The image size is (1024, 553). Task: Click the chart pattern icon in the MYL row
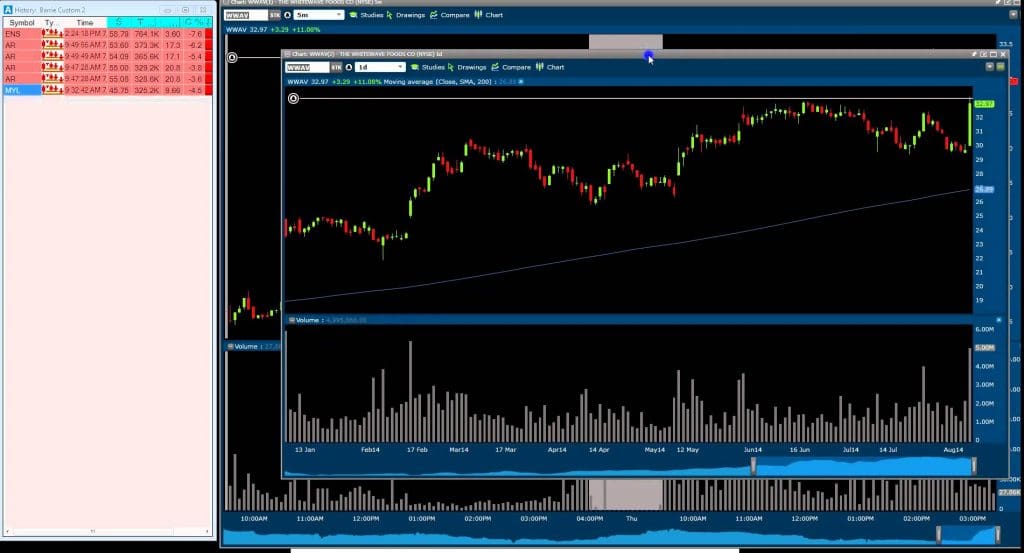click(52, 90)
